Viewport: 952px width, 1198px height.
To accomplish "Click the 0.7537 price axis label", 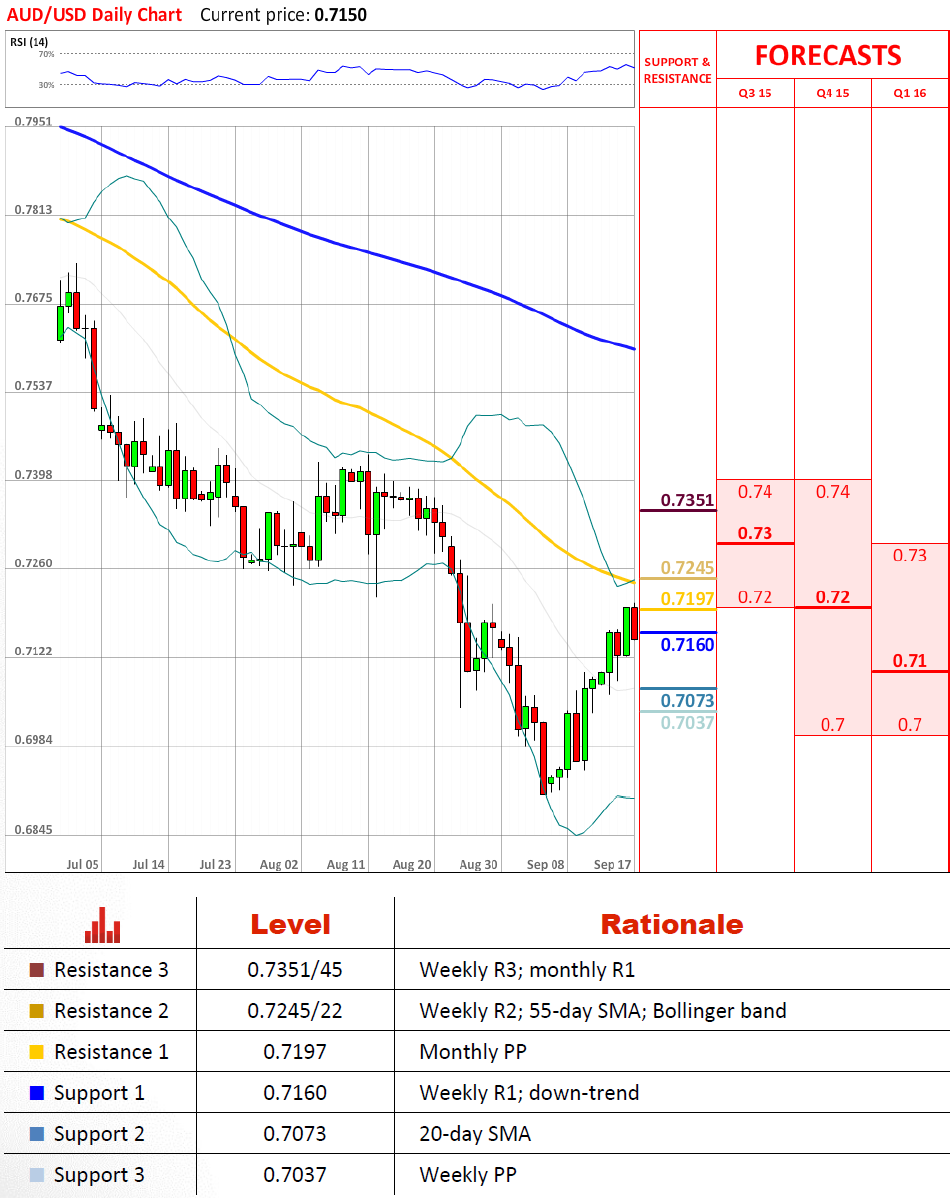I will tap(34, 386).
